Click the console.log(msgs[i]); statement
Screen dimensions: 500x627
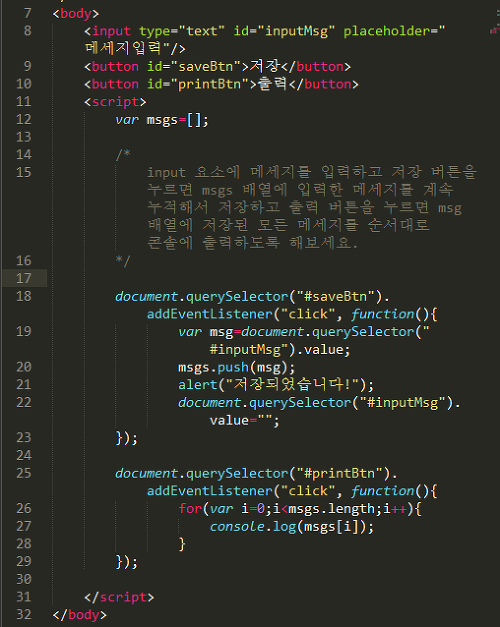pyautogui.click(x=292, y=527)
